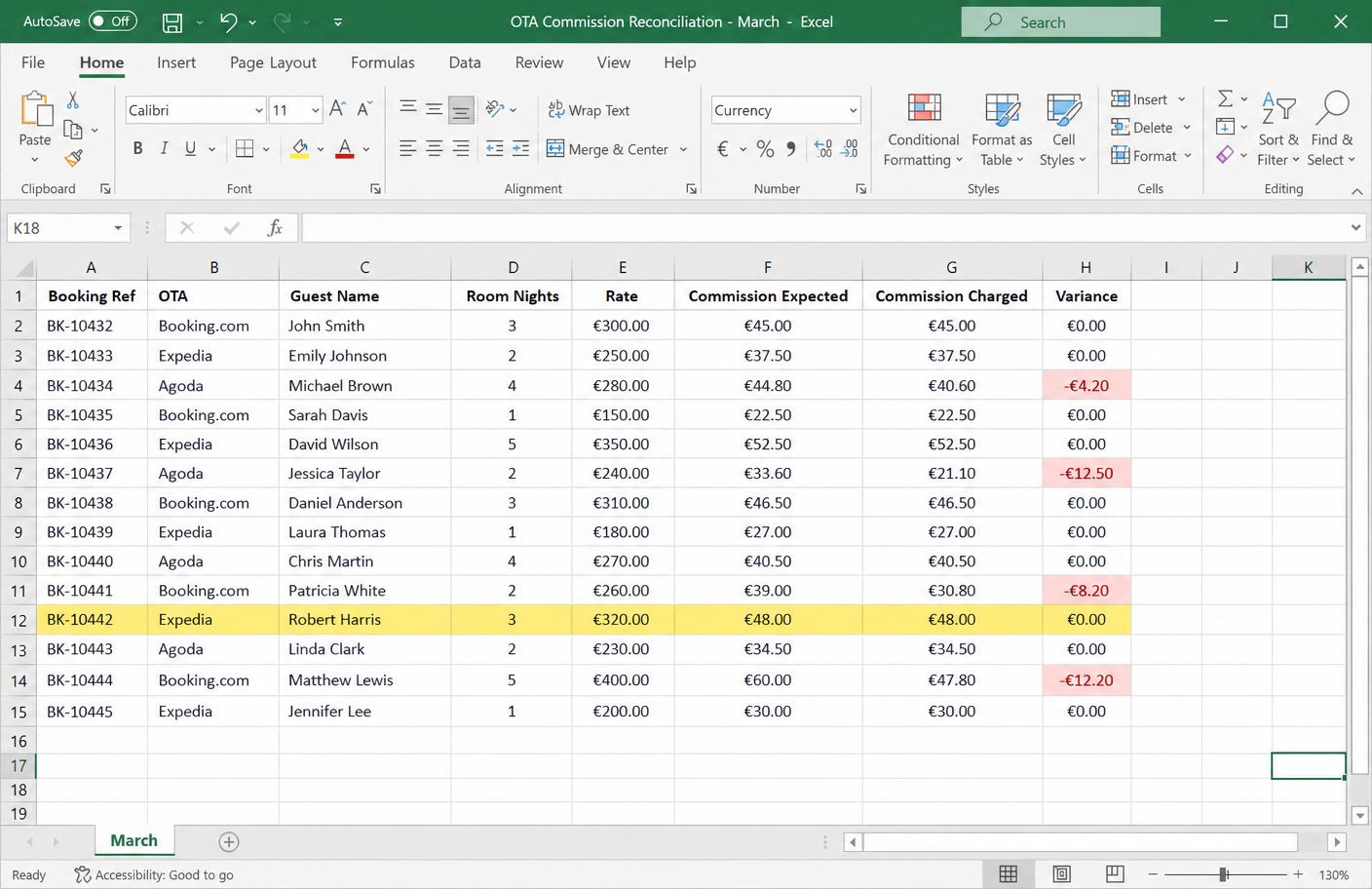
Task: Center text horizontally
Action: click(435, 148)
